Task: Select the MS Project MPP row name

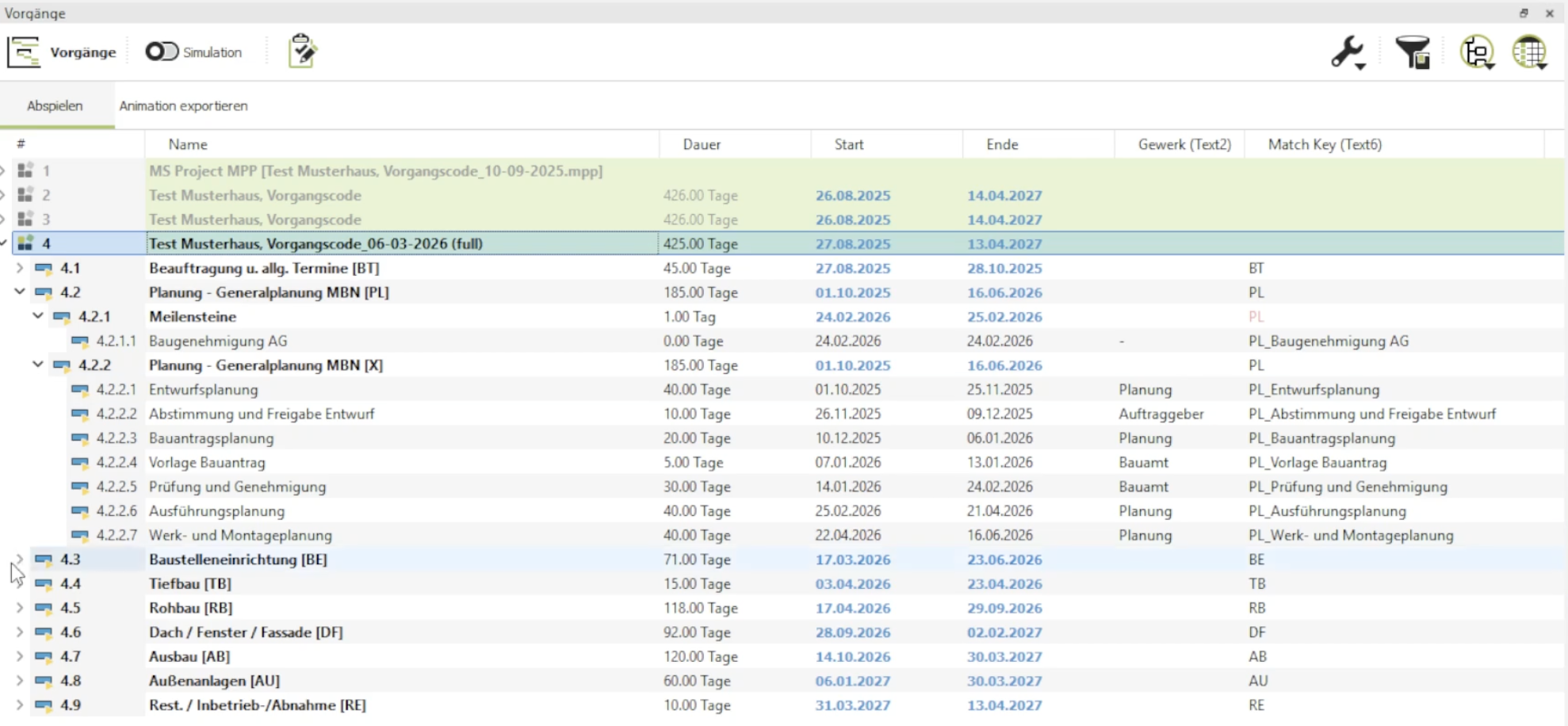Action: (x=376, y=170)
